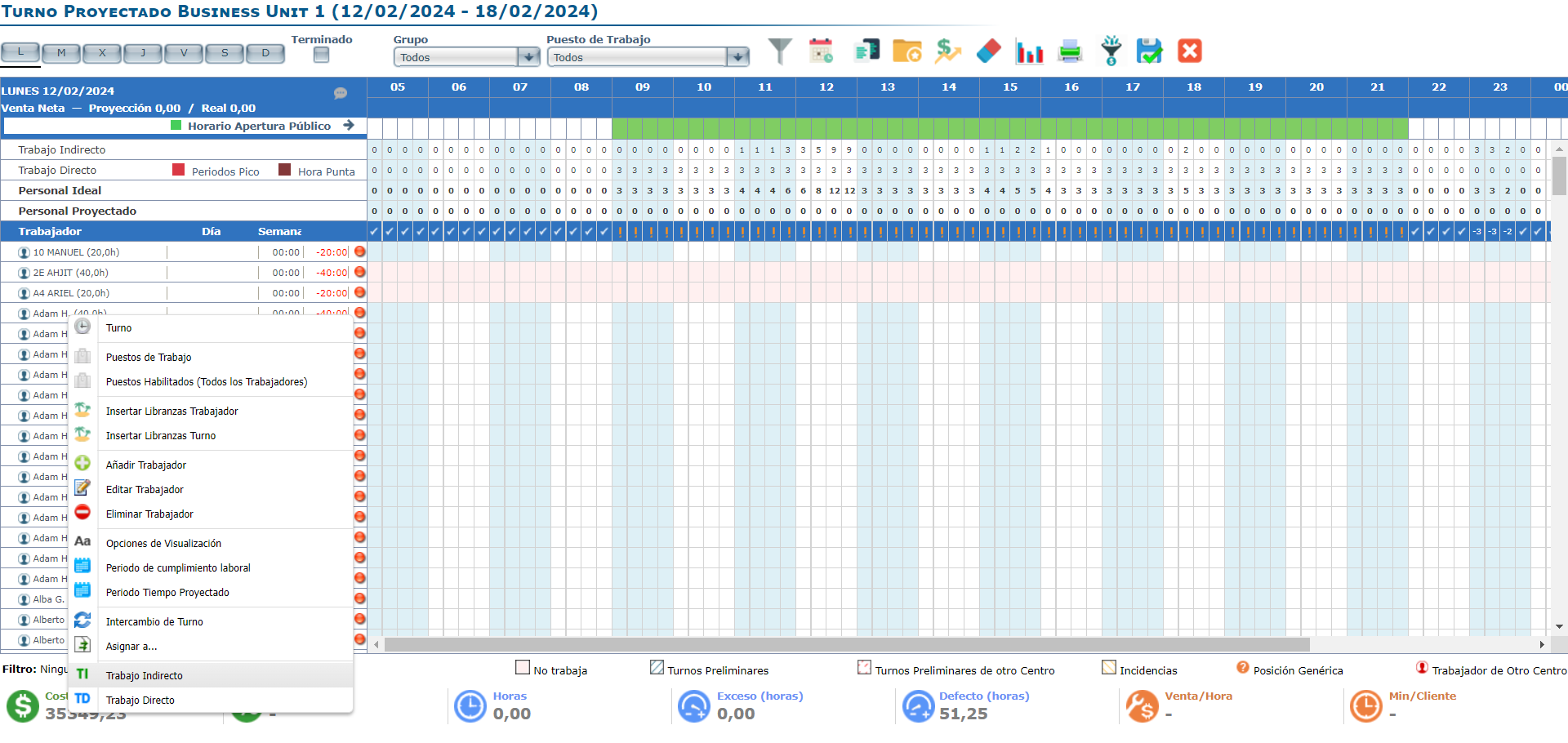Click the green printer icon

[1070, 51]
